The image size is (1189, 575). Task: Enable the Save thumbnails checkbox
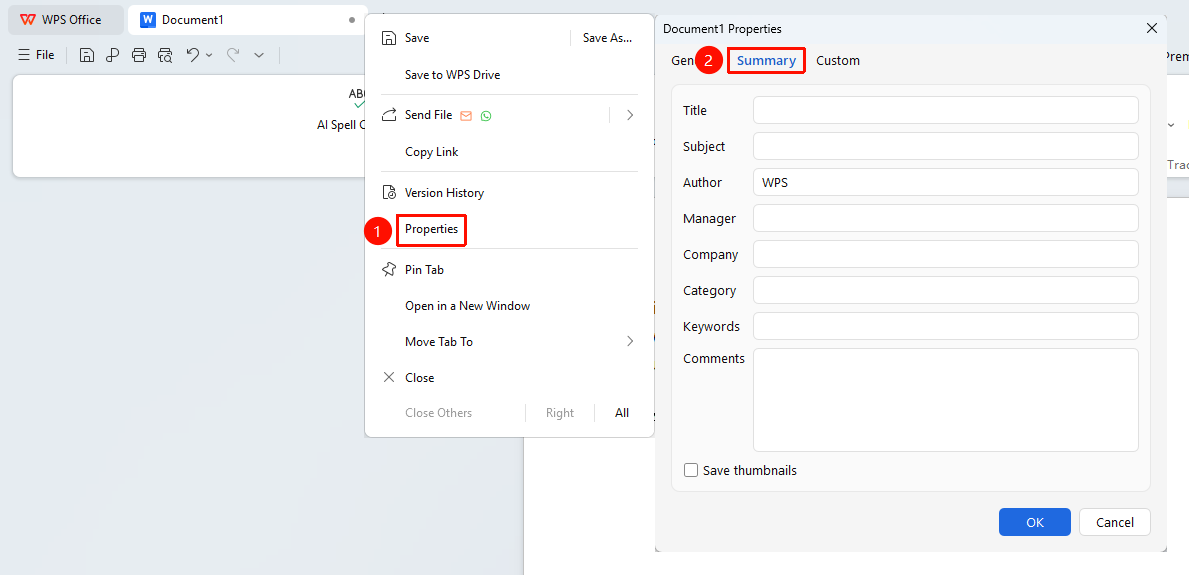tap(691, 470)
